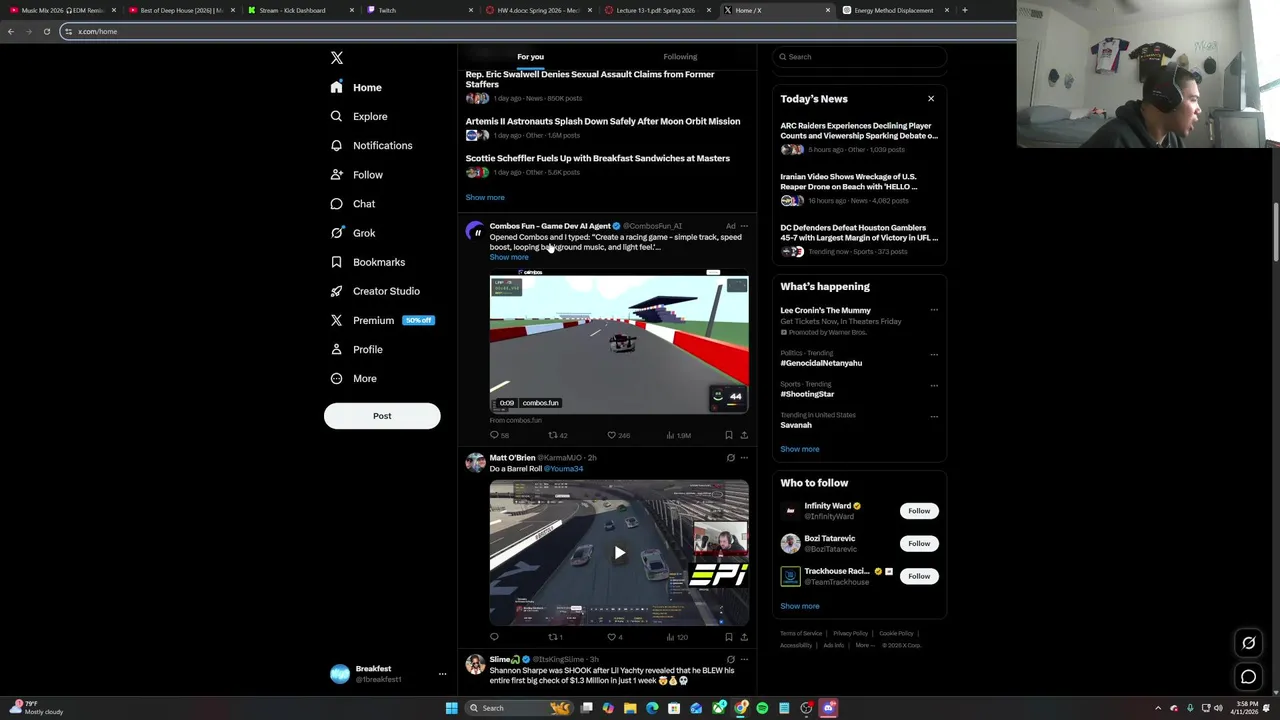Open the Explore page
Viewport: 1280px width, 720px height.
click(x=359, y=116)
